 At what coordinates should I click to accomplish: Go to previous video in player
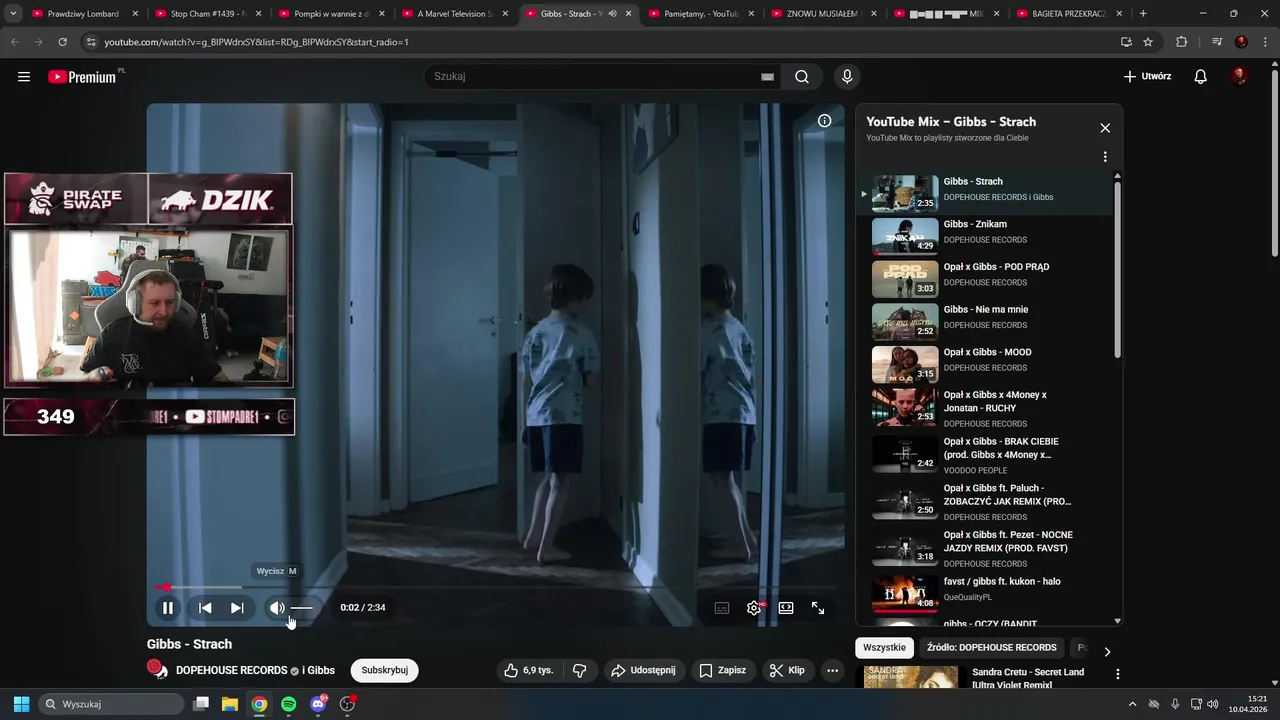click(x=205, y=608)
